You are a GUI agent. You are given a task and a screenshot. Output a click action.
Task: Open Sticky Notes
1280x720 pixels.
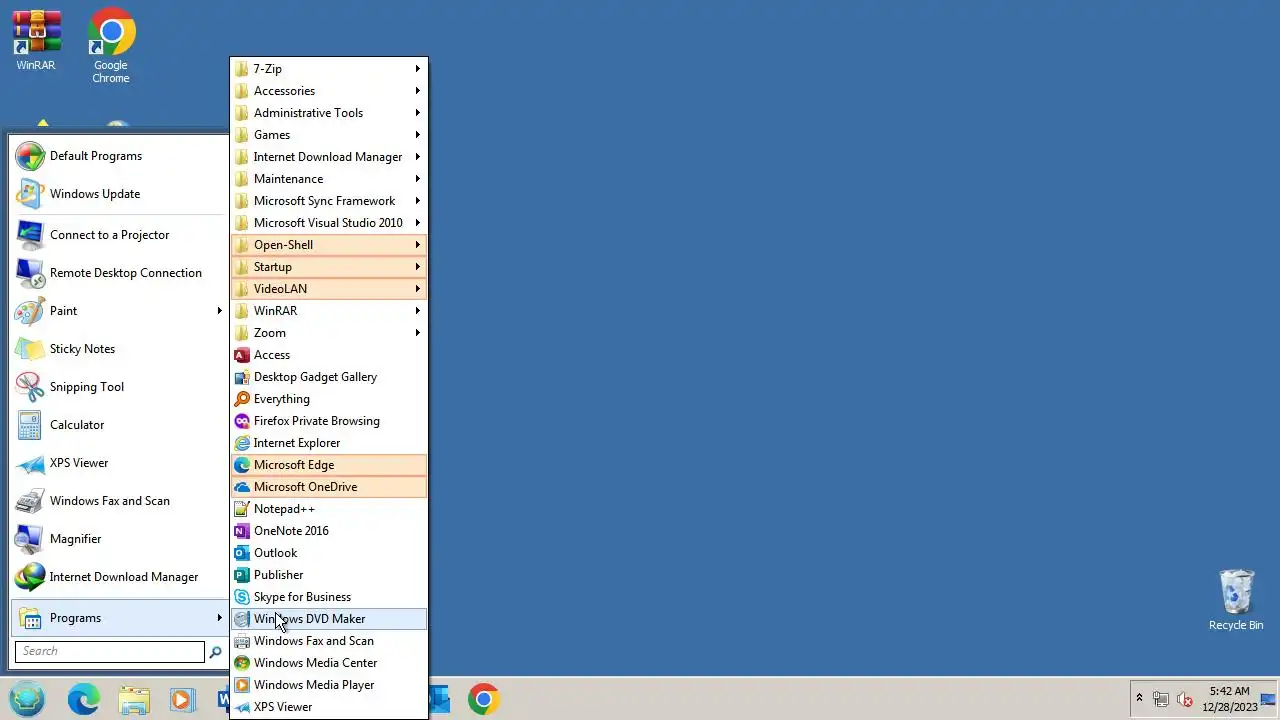[x=119, y=349]
